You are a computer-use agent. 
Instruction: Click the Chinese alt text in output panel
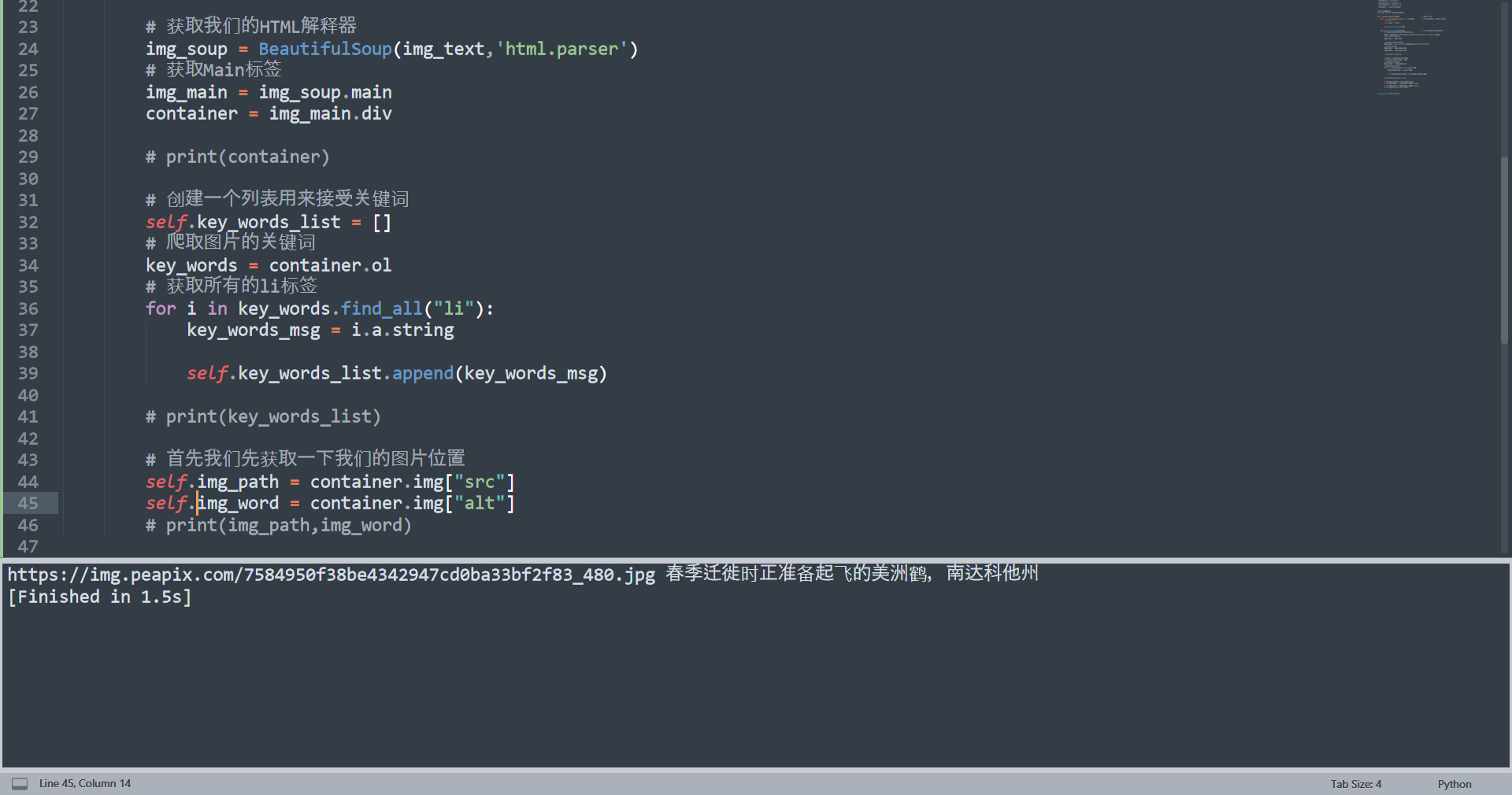click(850, 574)
